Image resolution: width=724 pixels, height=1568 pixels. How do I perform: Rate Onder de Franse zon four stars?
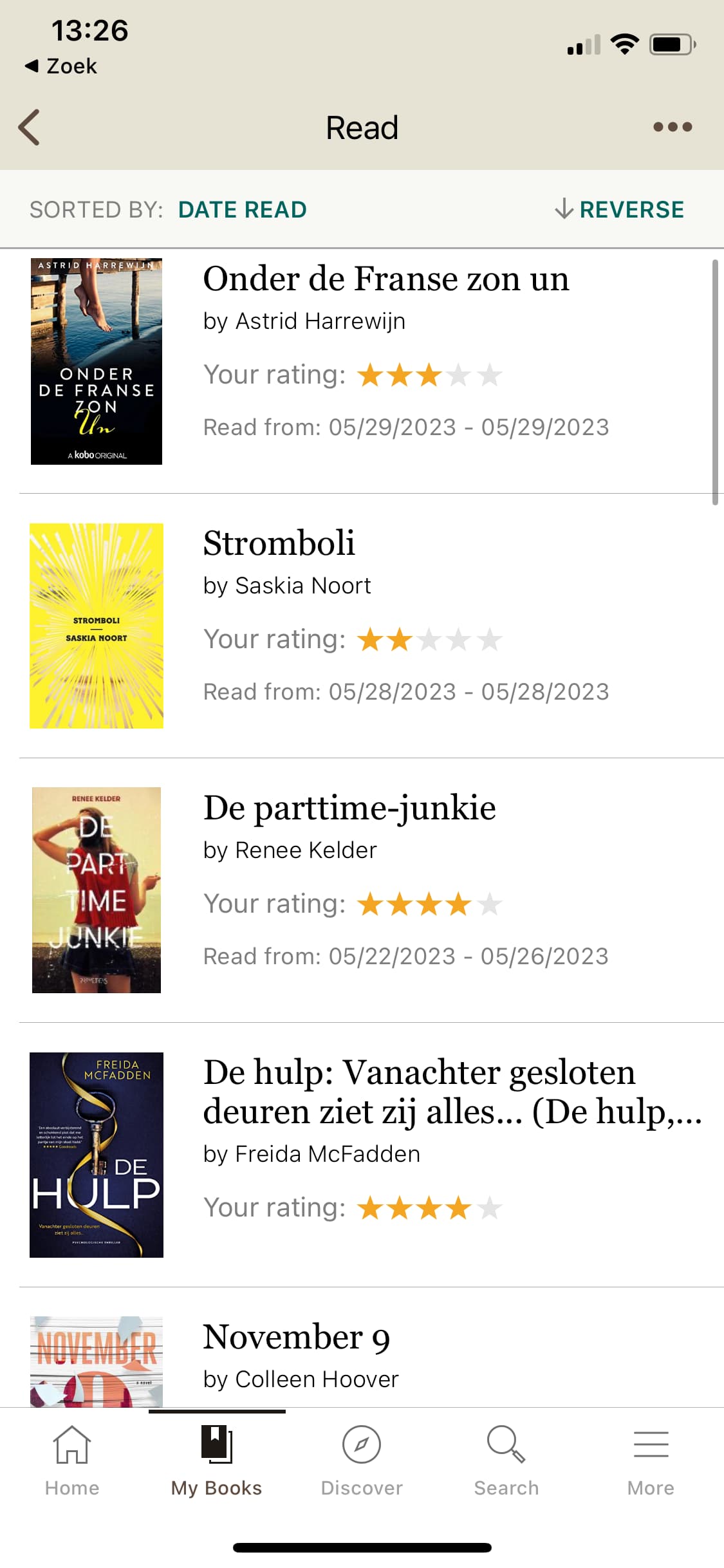pos(459,375)
